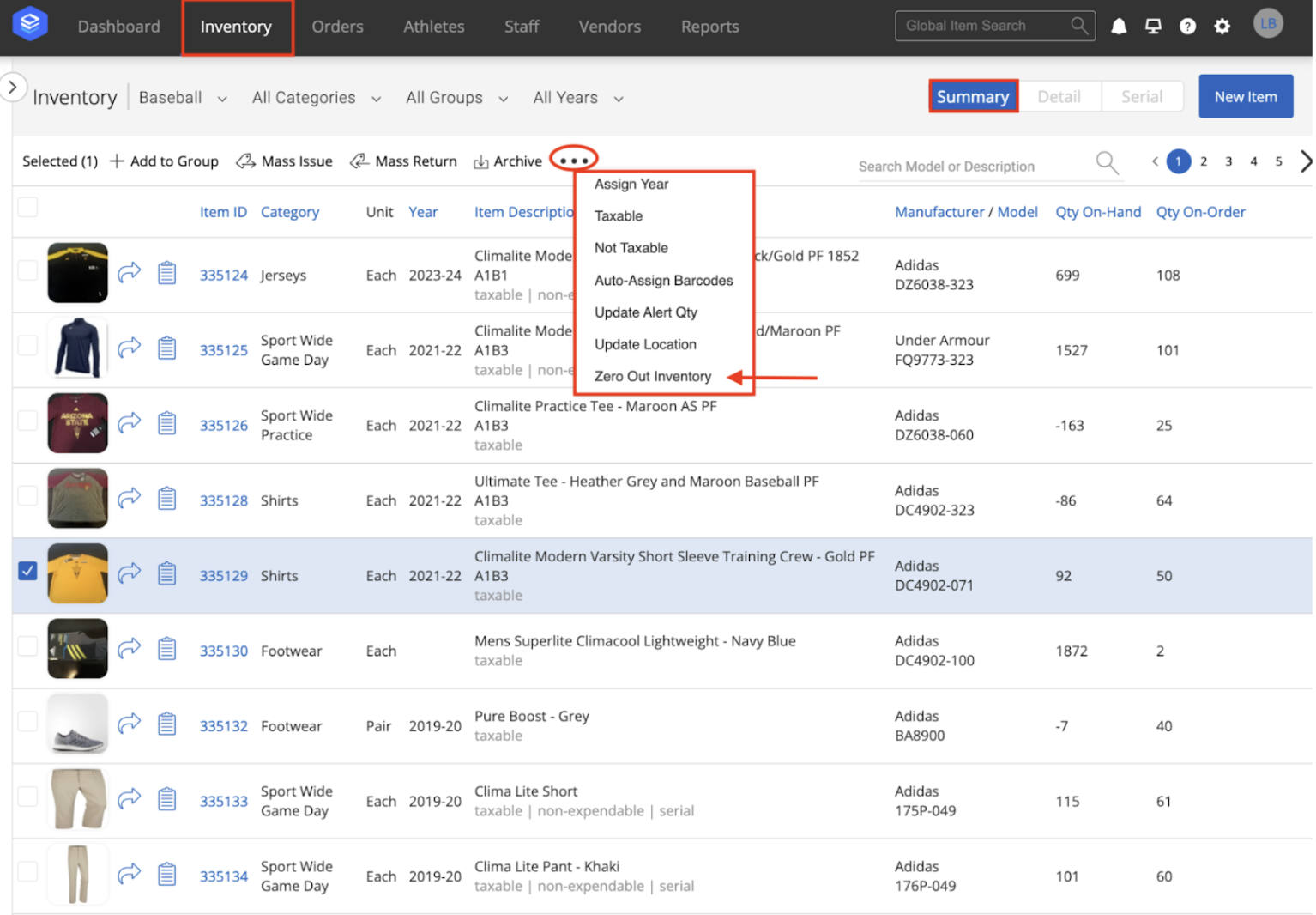Open item ID 335132 link
The width and height of the screenshot is (1316, 915).
click(223, 726)
